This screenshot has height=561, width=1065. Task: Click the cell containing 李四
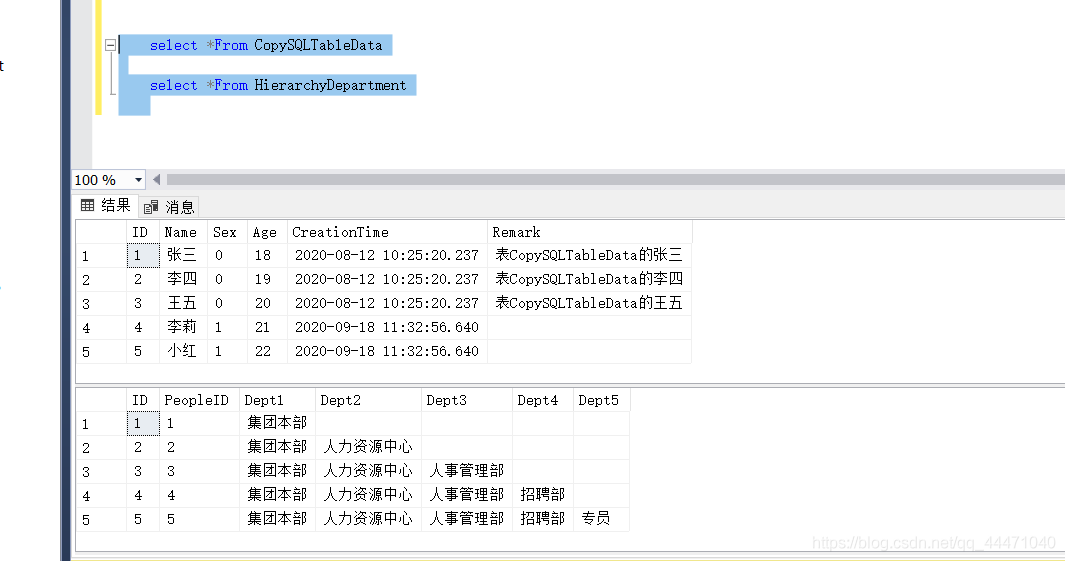coord(183,279)
